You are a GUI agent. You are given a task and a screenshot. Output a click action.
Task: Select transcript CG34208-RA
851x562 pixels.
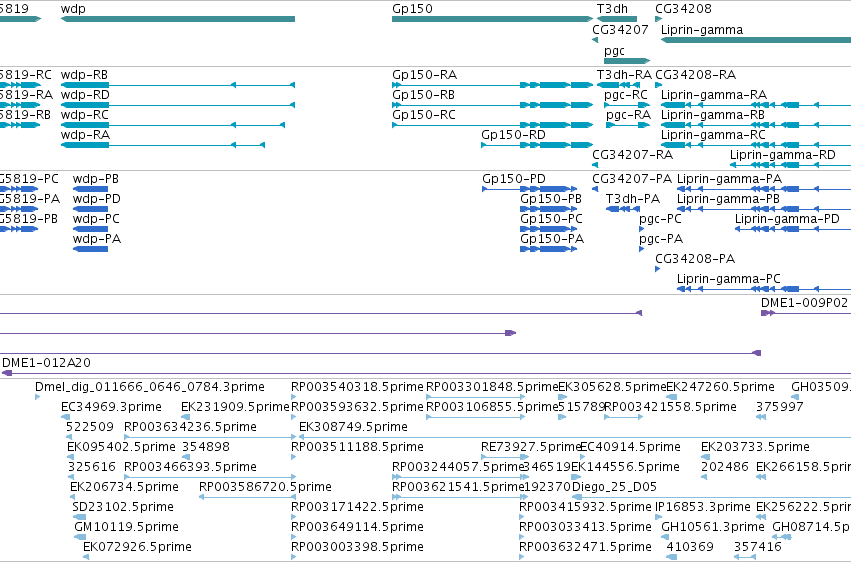(x=696, y=75)
